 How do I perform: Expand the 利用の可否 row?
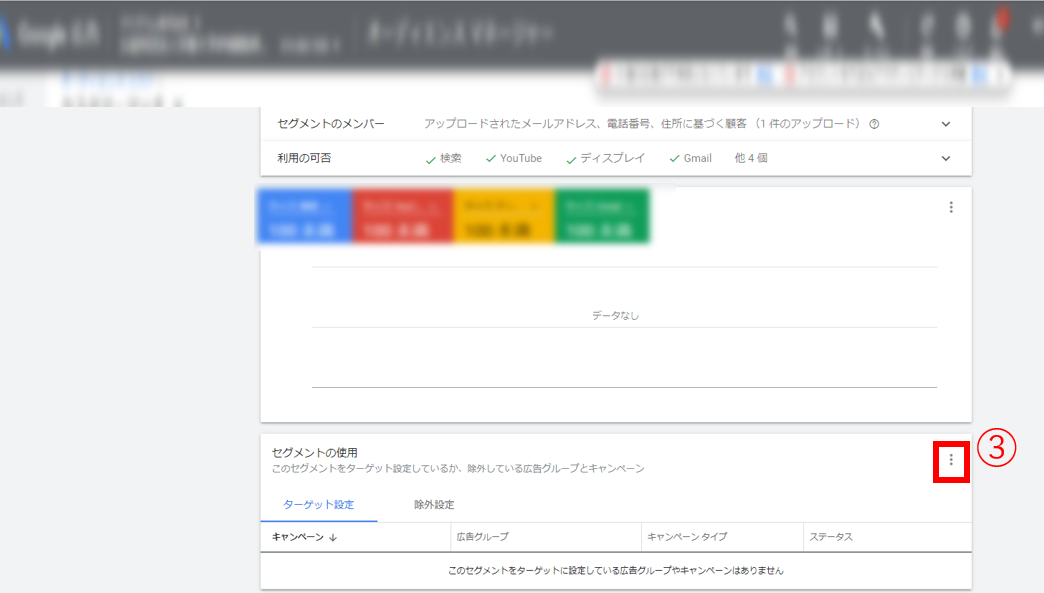click(945, 158)
